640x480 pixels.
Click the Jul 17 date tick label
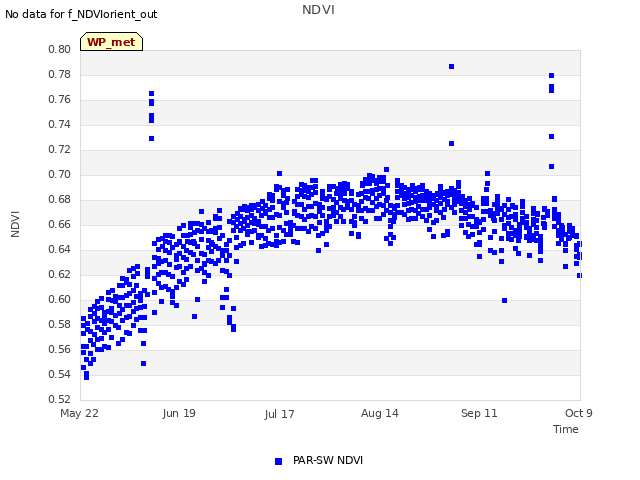(279, 414)
